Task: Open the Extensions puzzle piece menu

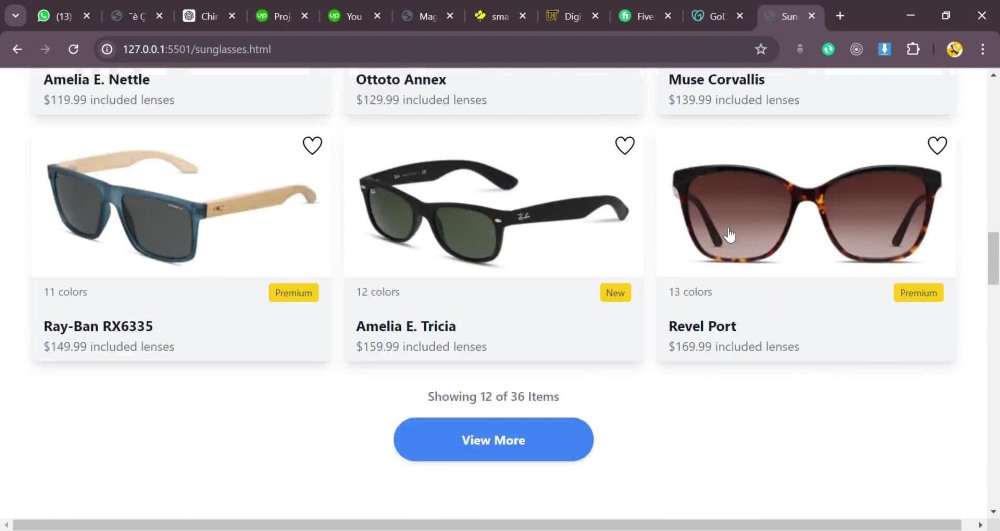Action: point(913,49)
